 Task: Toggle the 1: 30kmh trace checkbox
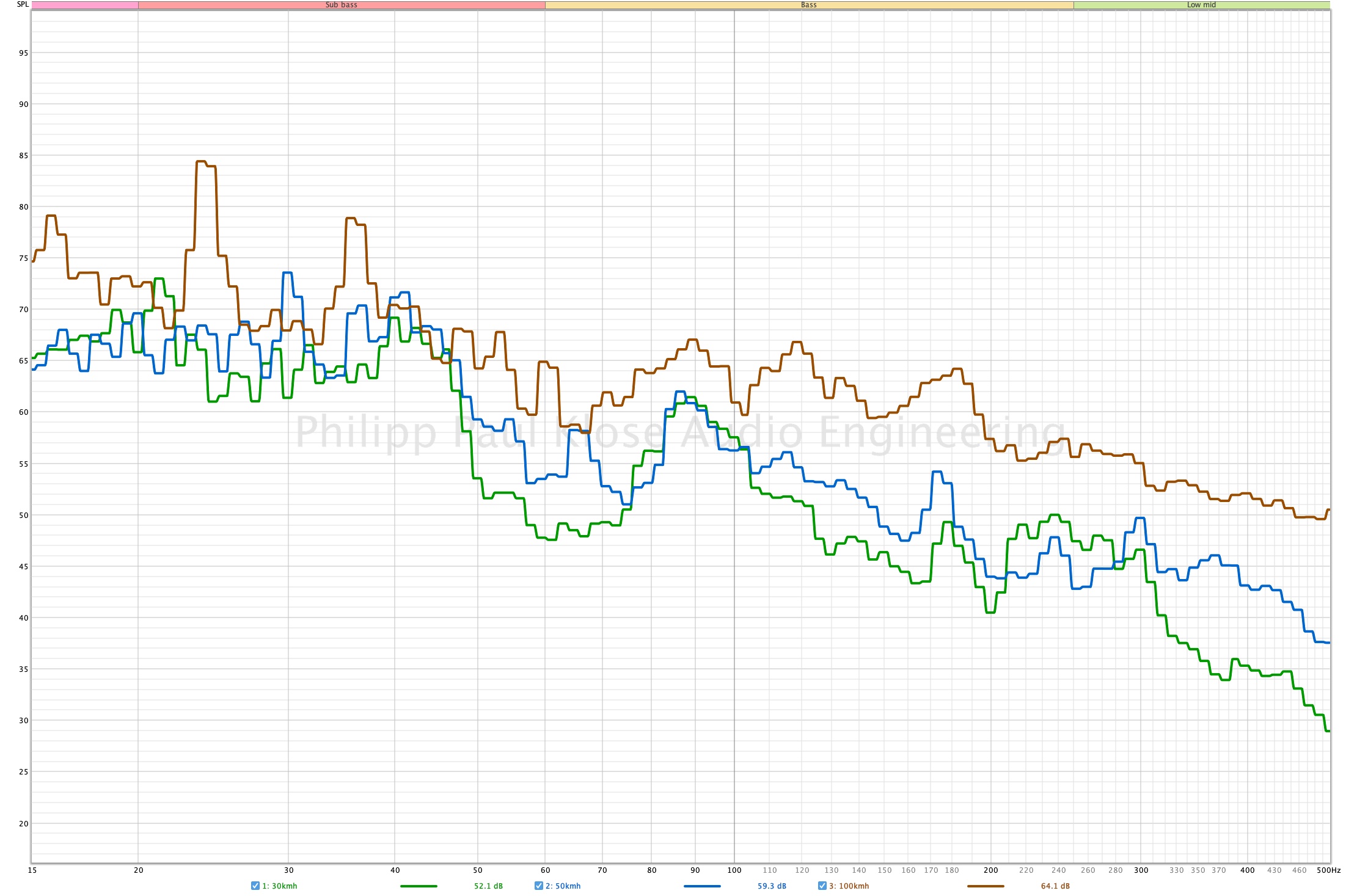tap(255, 886)
